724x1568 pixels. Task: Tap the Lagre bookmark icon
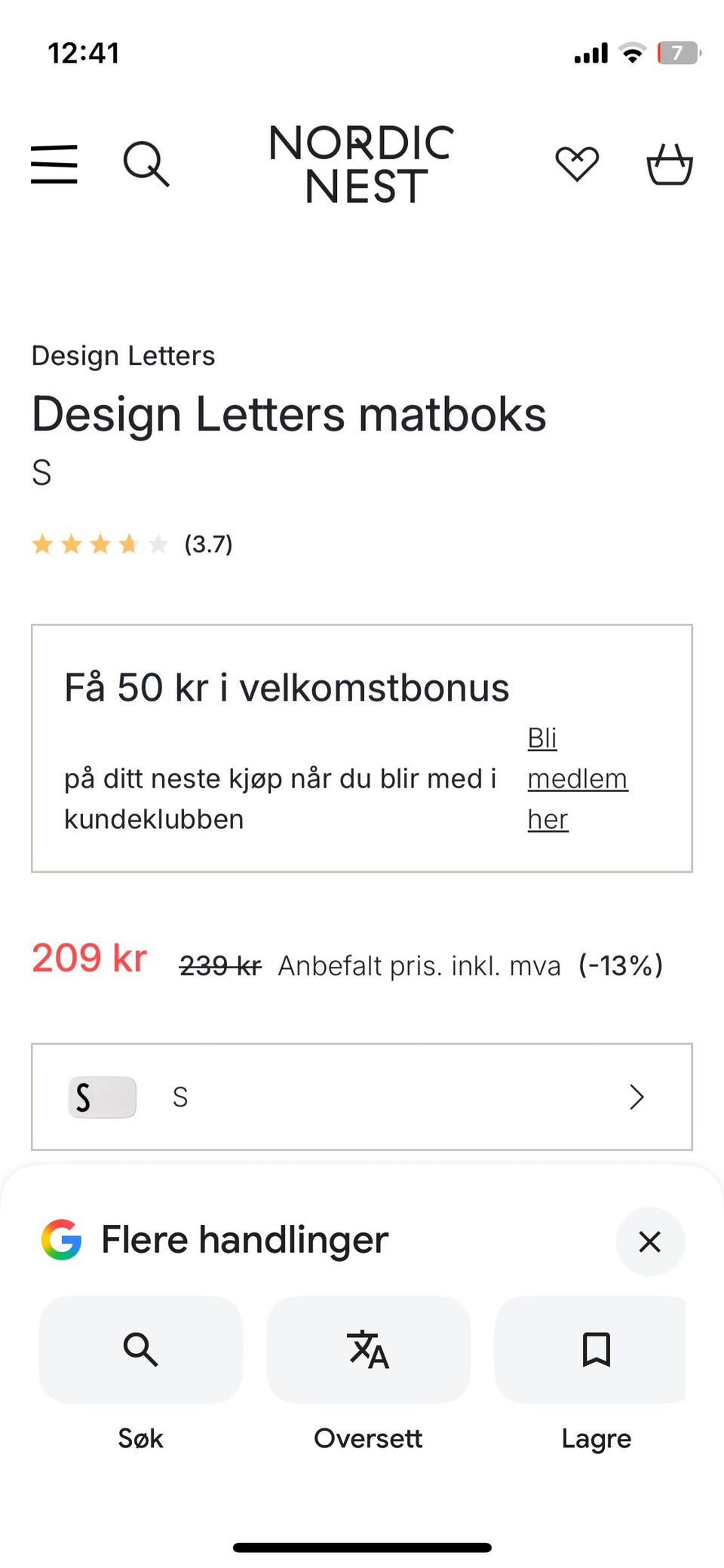pos(596,1349)
